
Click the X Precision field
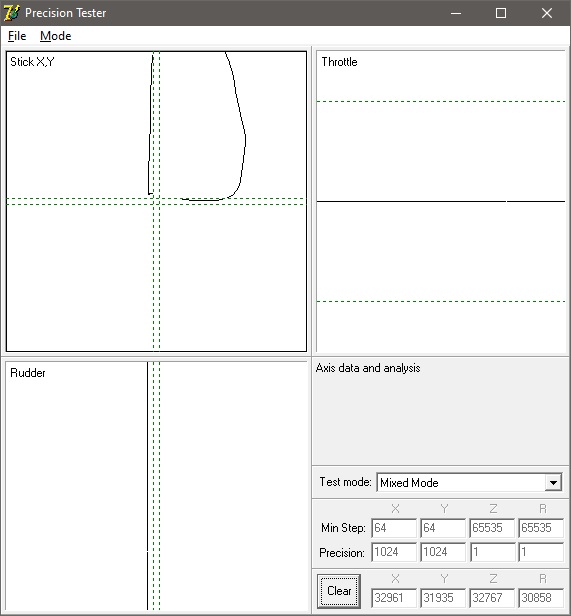click(x=394, y=552)
